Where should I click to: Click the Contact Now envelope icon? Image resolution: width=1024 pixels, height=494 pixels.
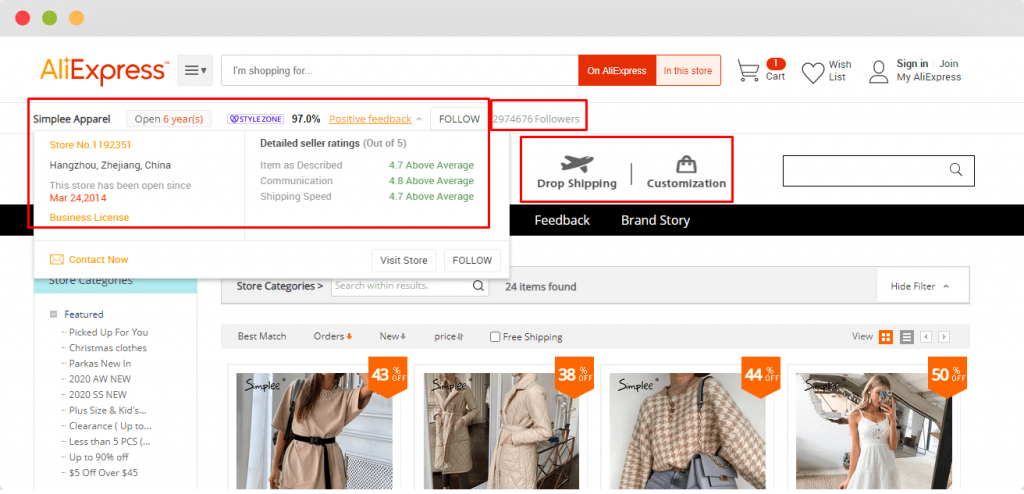pyautogui.click(x=57, y=259)
